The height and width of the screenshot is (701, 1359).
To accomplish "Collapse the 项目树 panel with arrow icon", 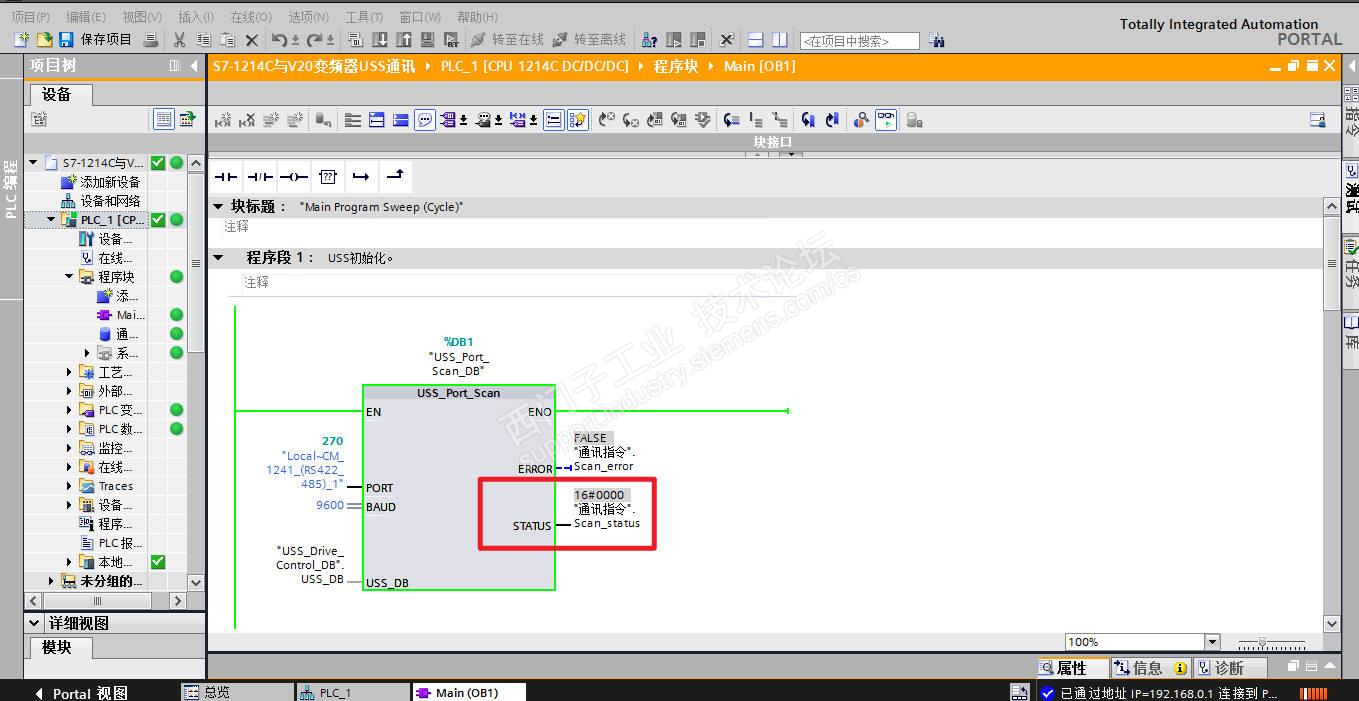I will tap(194, 66).
